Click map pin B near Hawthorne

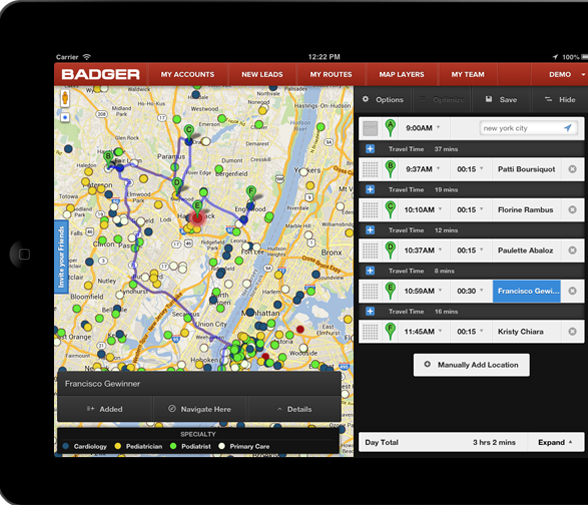click(x=108, y=159)
